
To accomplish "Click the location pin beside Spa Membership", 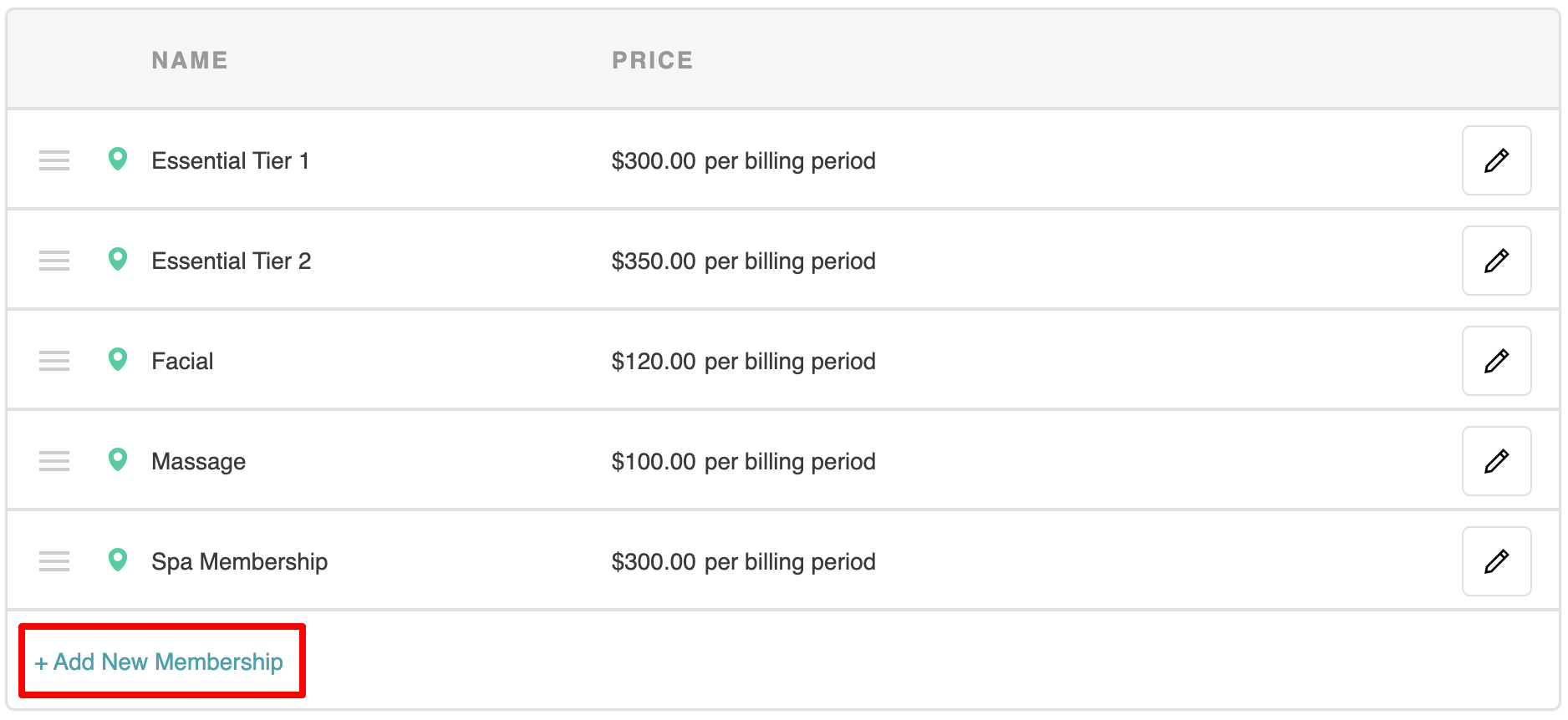I will (x=118, y=560).
